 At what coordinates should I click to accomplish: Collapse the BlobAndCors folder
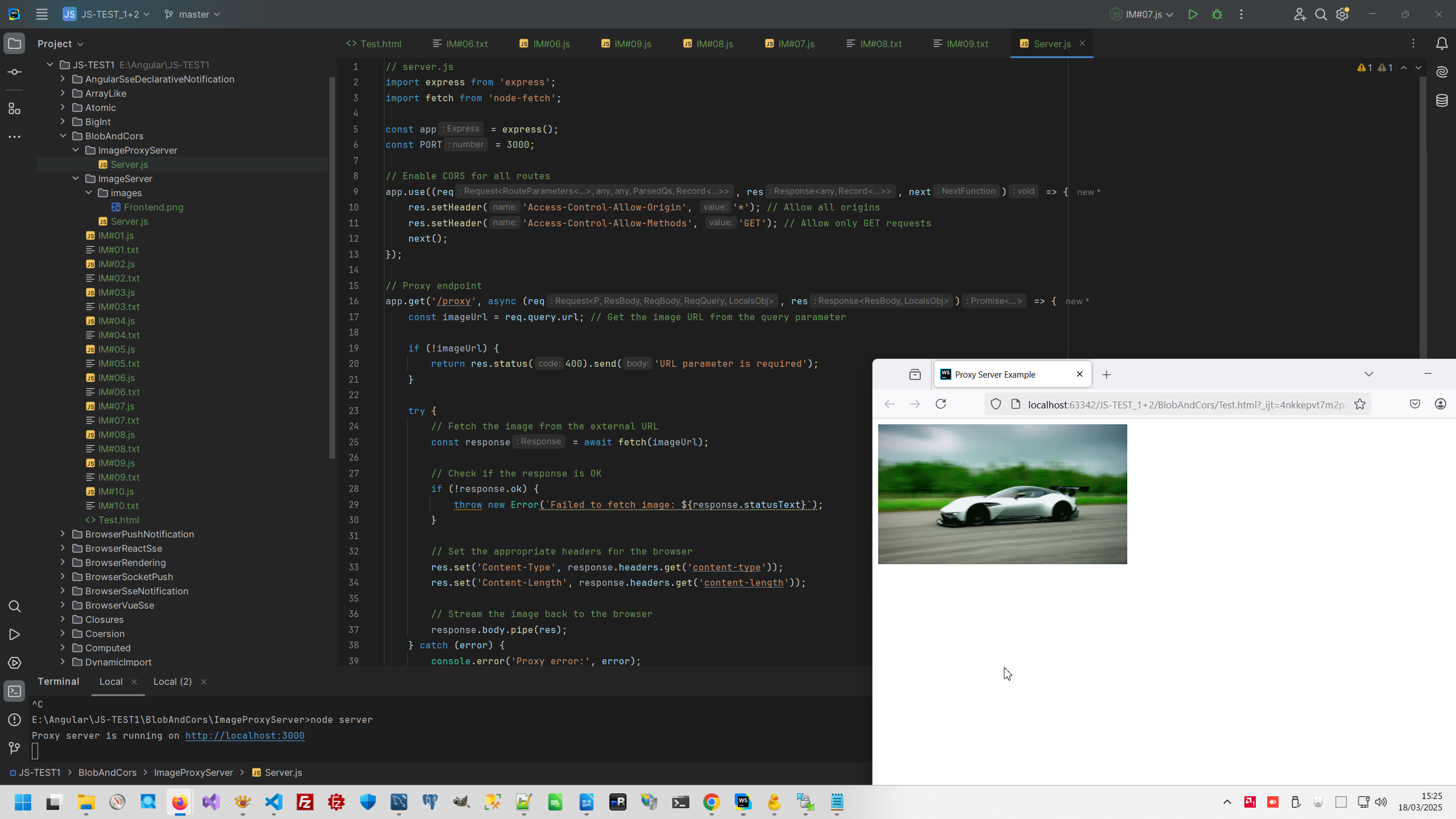pos(63,136)
